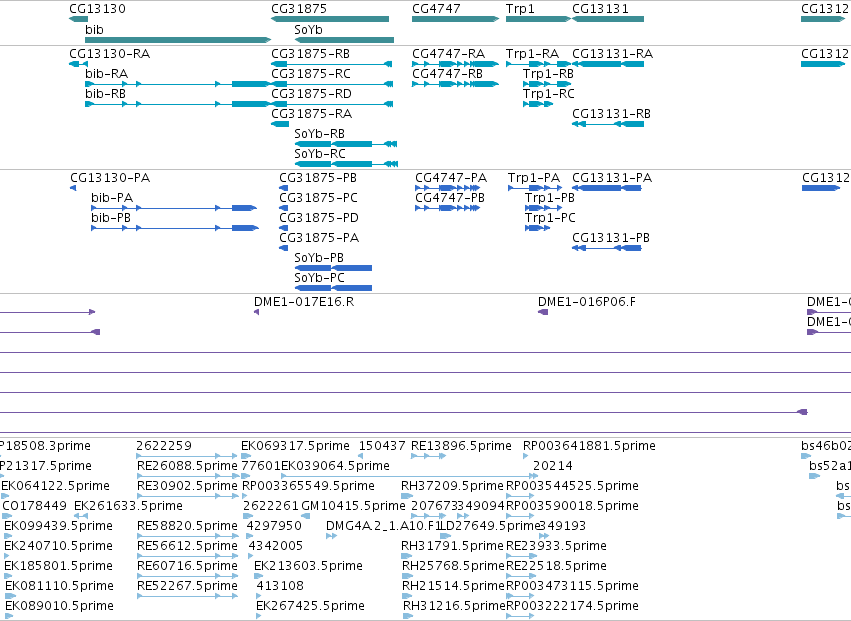Select EST RE56612.5prime
Image resolution: width=851 pixels, height=621 pixels.
pyautogui.click(x=187, y=546)
